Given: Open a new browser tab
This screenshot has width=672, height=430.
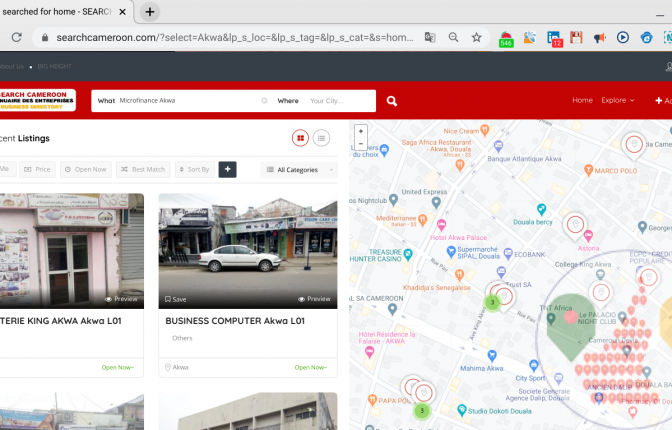Looking at the screenshot, I should (150, 12).
